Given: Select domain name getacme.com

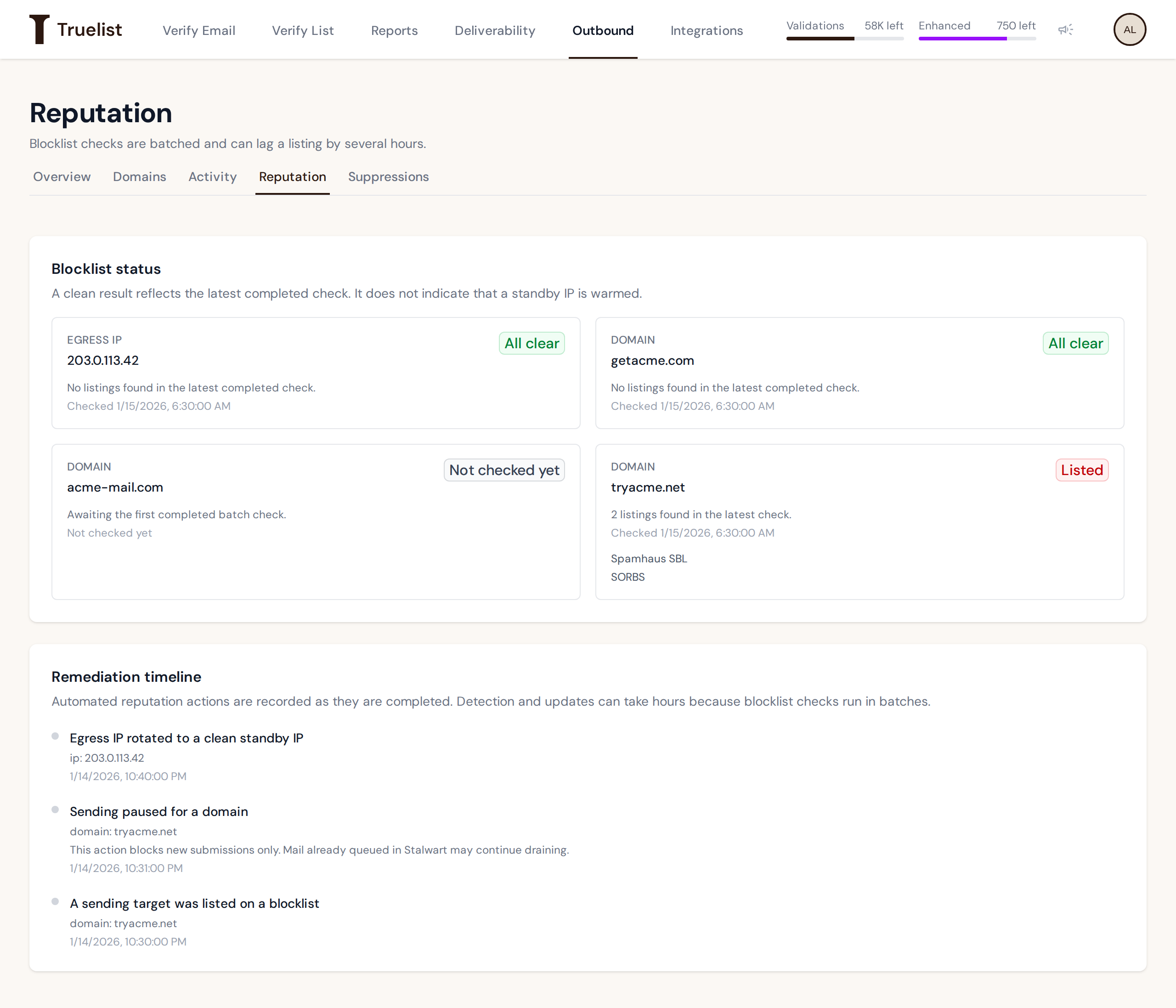Looking at the screenshot, I should 652,360.
